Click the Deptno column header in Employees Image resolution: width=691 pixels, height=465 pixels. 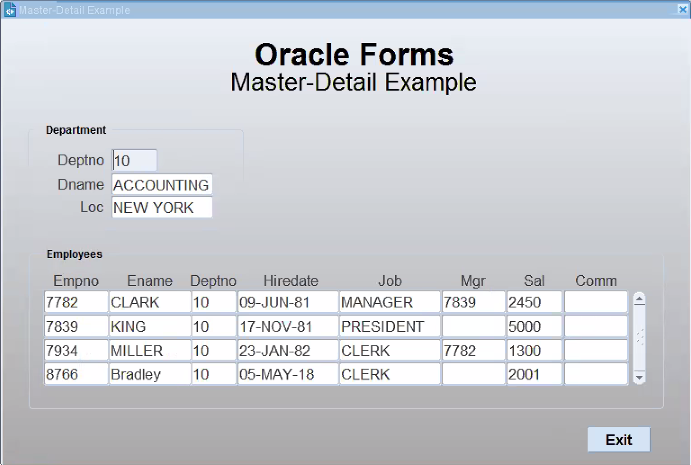tap(213, 281)
